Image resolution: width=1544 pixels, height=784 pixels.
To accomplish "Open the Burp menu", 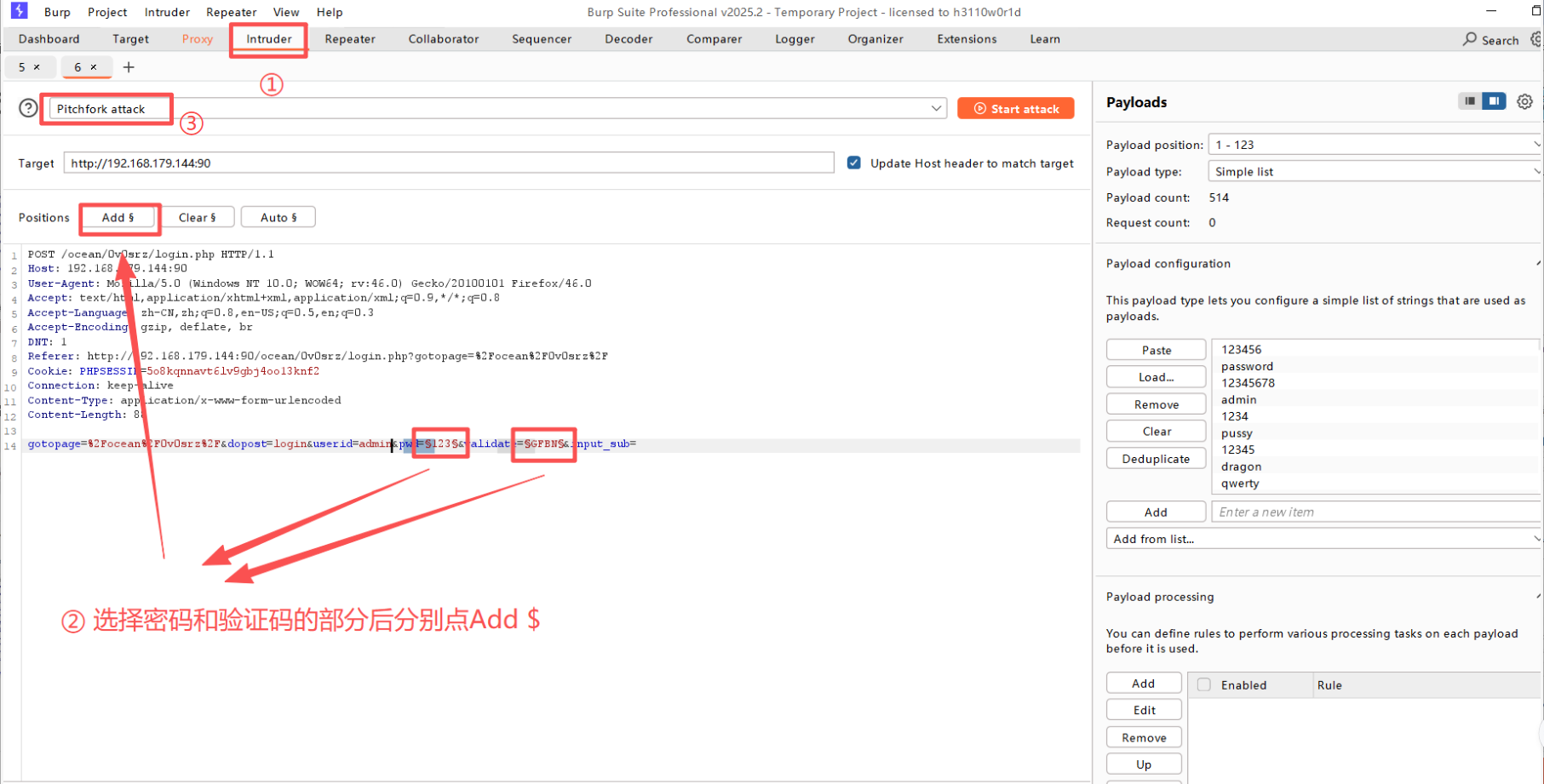I will 57,12.
